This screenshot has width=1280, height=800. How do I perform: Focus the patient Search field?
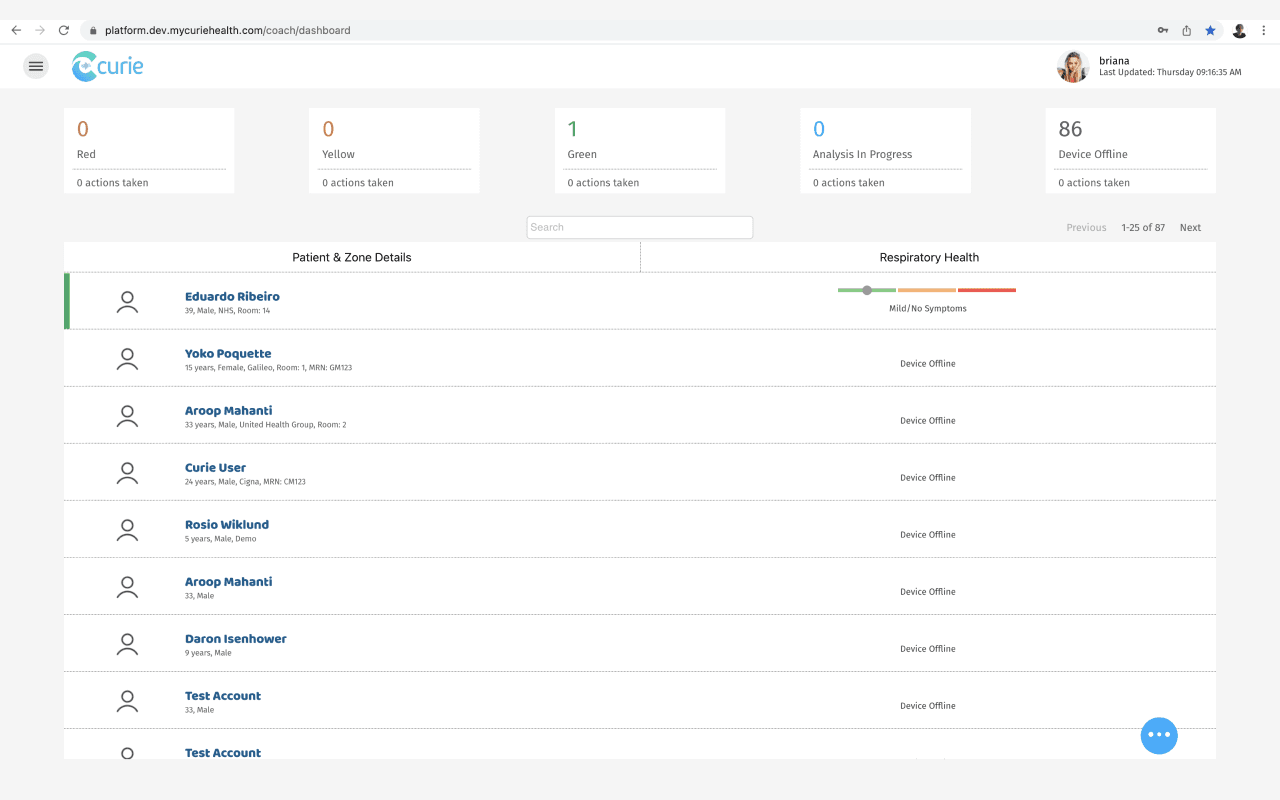pos(640,227)
